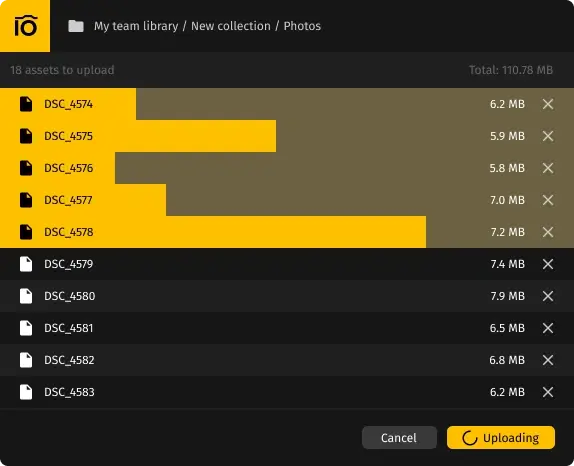Click the Uploading button
The image size is (574, 466).
[501, 437]
